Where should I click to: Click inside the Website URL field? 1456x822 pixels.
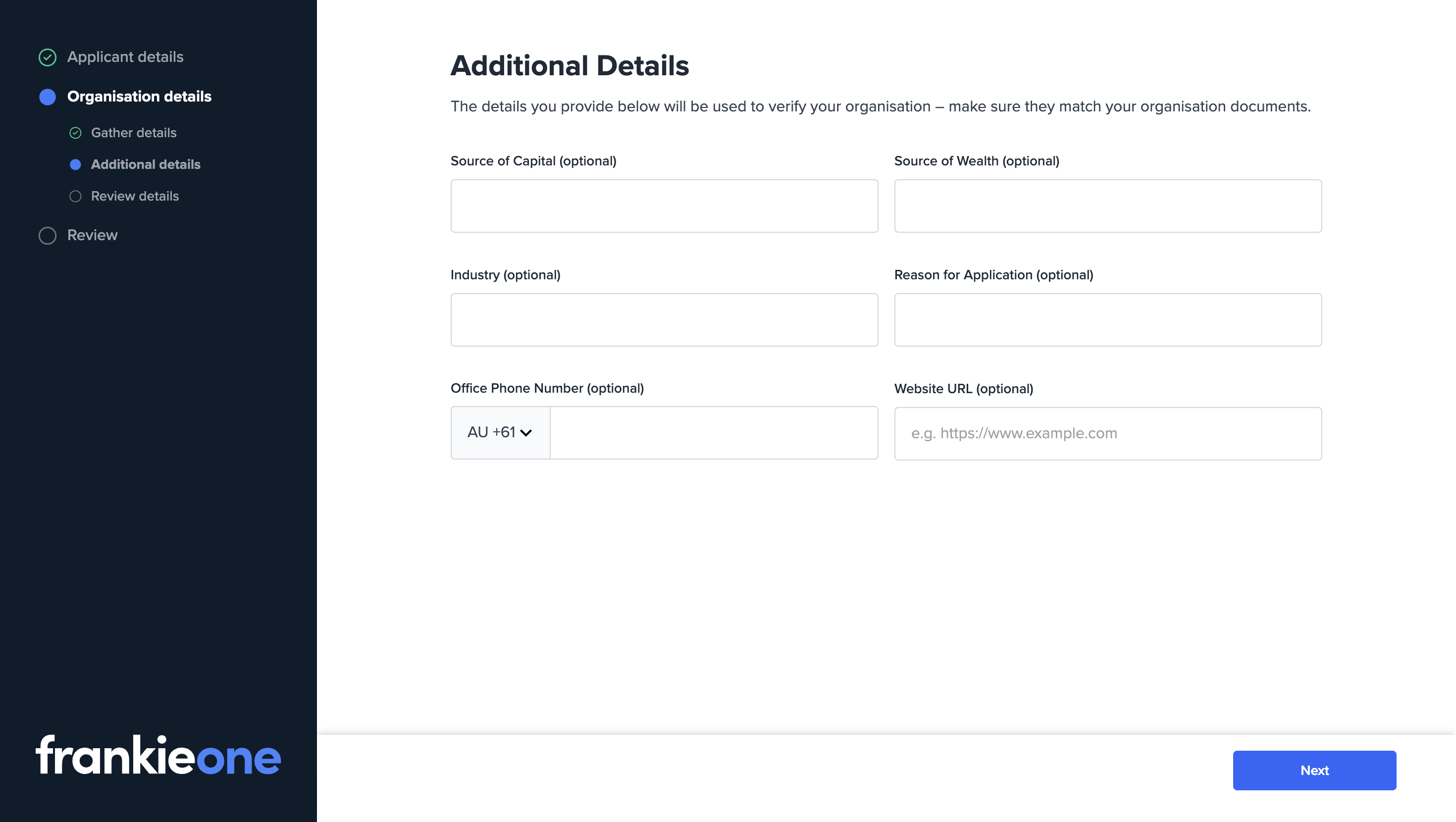click(x=1107, y=432)
